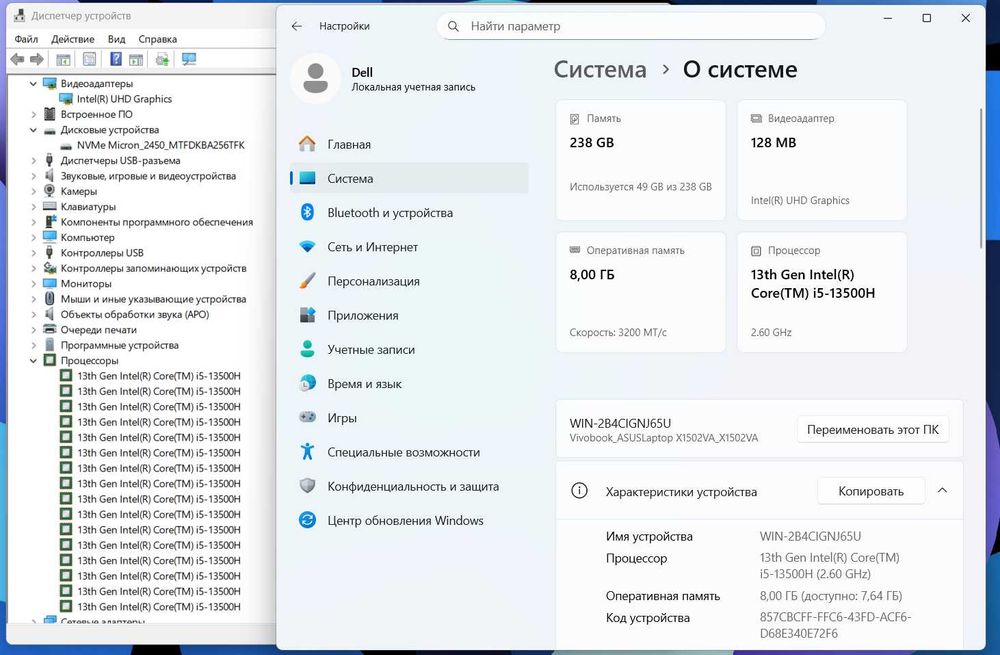The height and width of the screenshot is (655, 1000).
Task: Click the blue Help icon in Device Manager toolbar
Action: pos(115,59)
